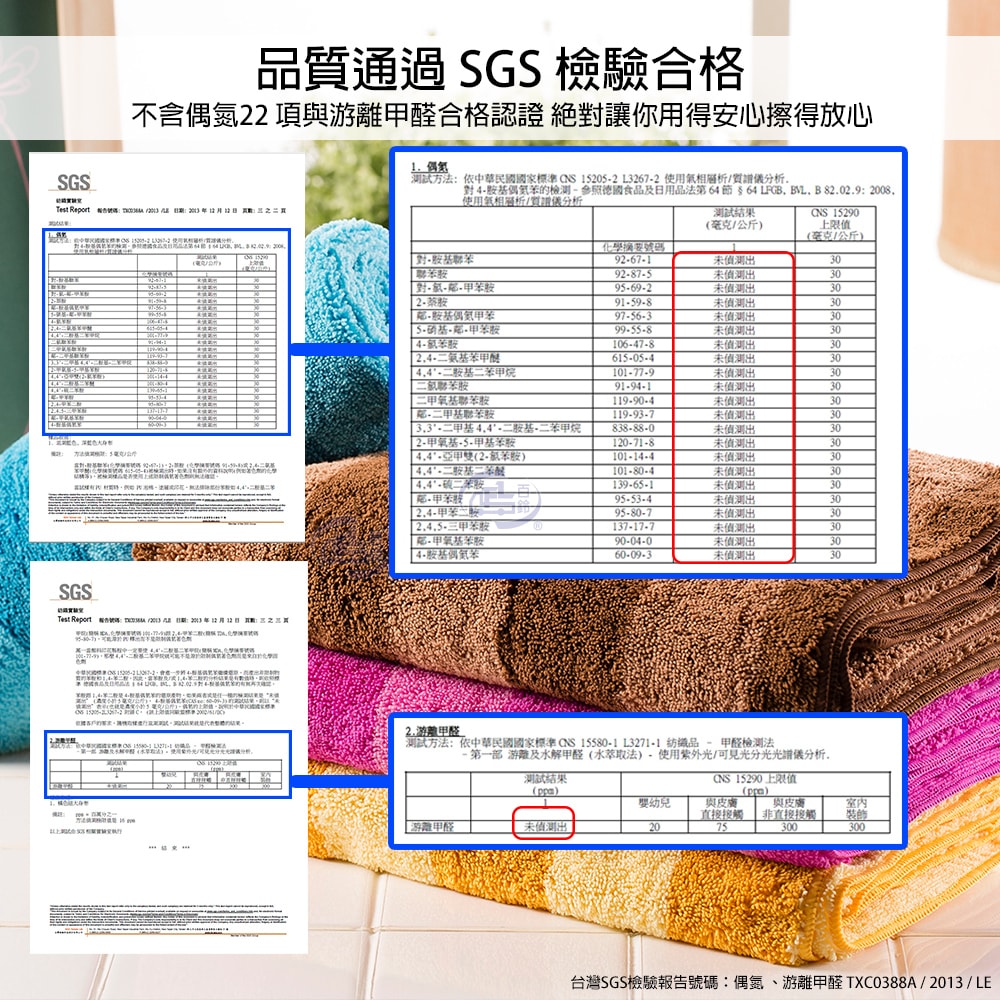Select CAS number 120-71-8
Screen dimensions: 1000x1000
(x=633, y=443)
